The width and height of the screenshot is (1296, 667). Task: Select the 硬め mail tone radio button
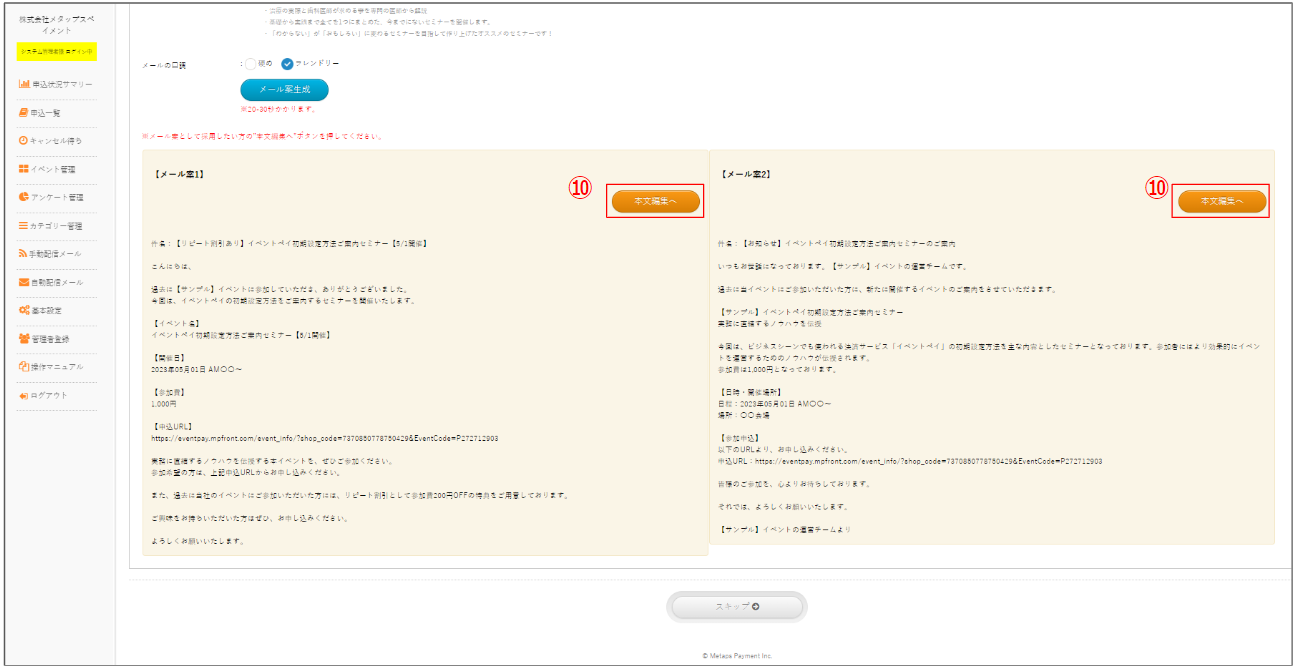(x=251, y=64)
